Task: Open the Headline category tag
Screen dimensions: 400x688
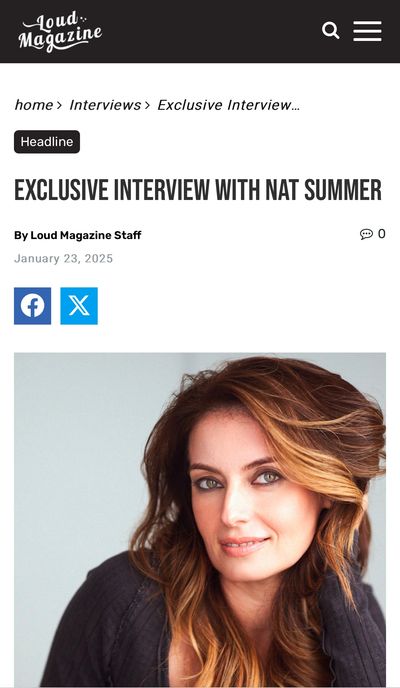Action: (x=47, y=142)
